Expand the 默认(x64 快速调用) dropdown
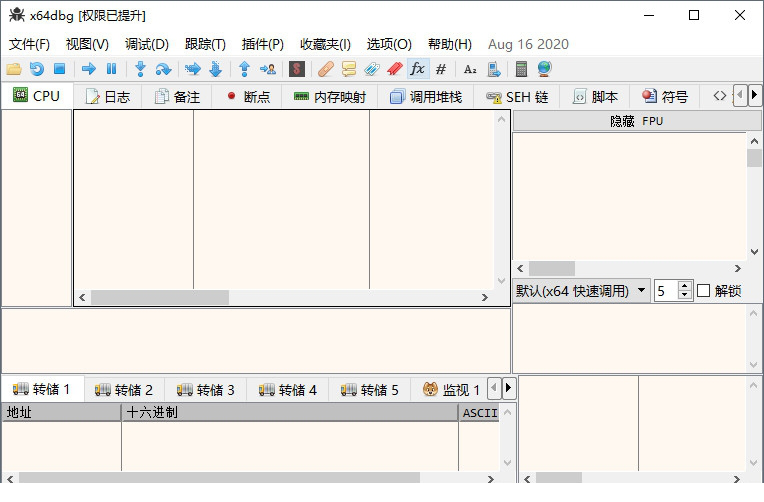Viewport: 764px width, 502px height. [x=581, y=291]
